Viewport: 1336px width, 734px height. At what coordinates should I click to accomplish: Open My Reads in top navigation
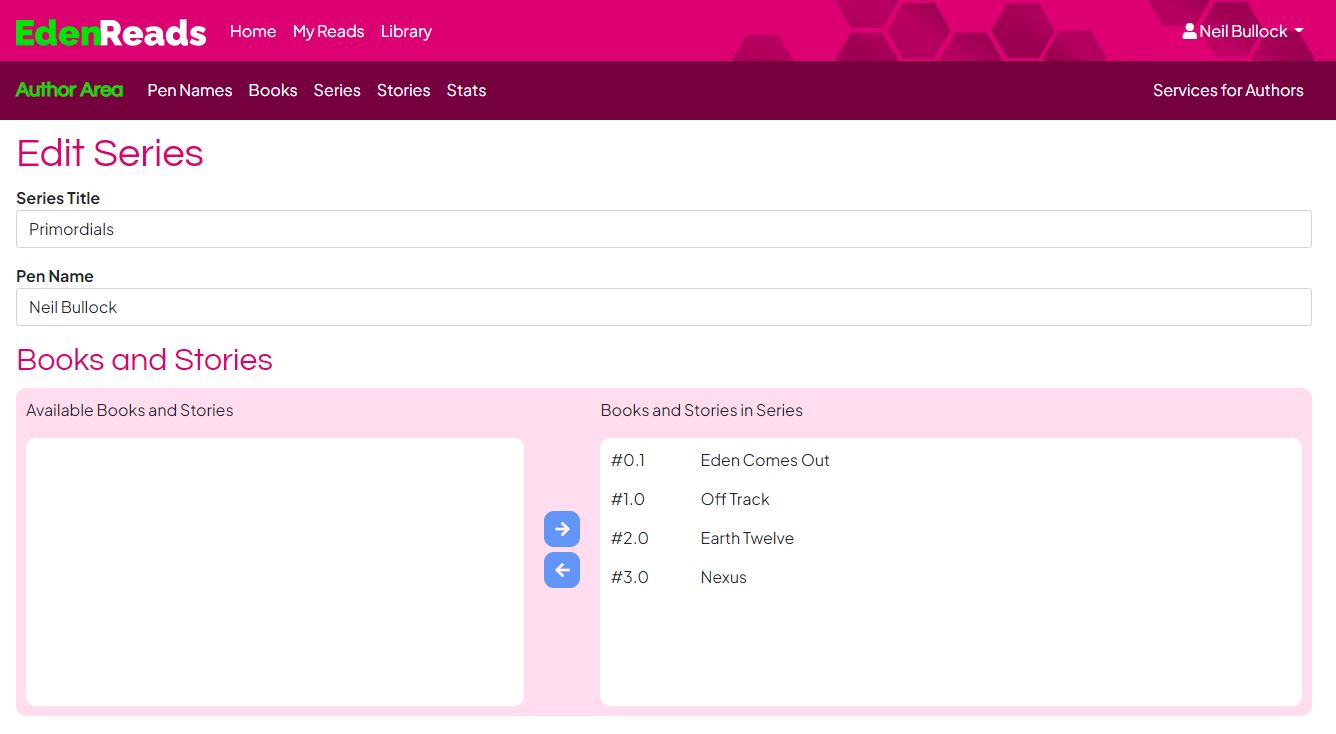click(x=328, y=31)
